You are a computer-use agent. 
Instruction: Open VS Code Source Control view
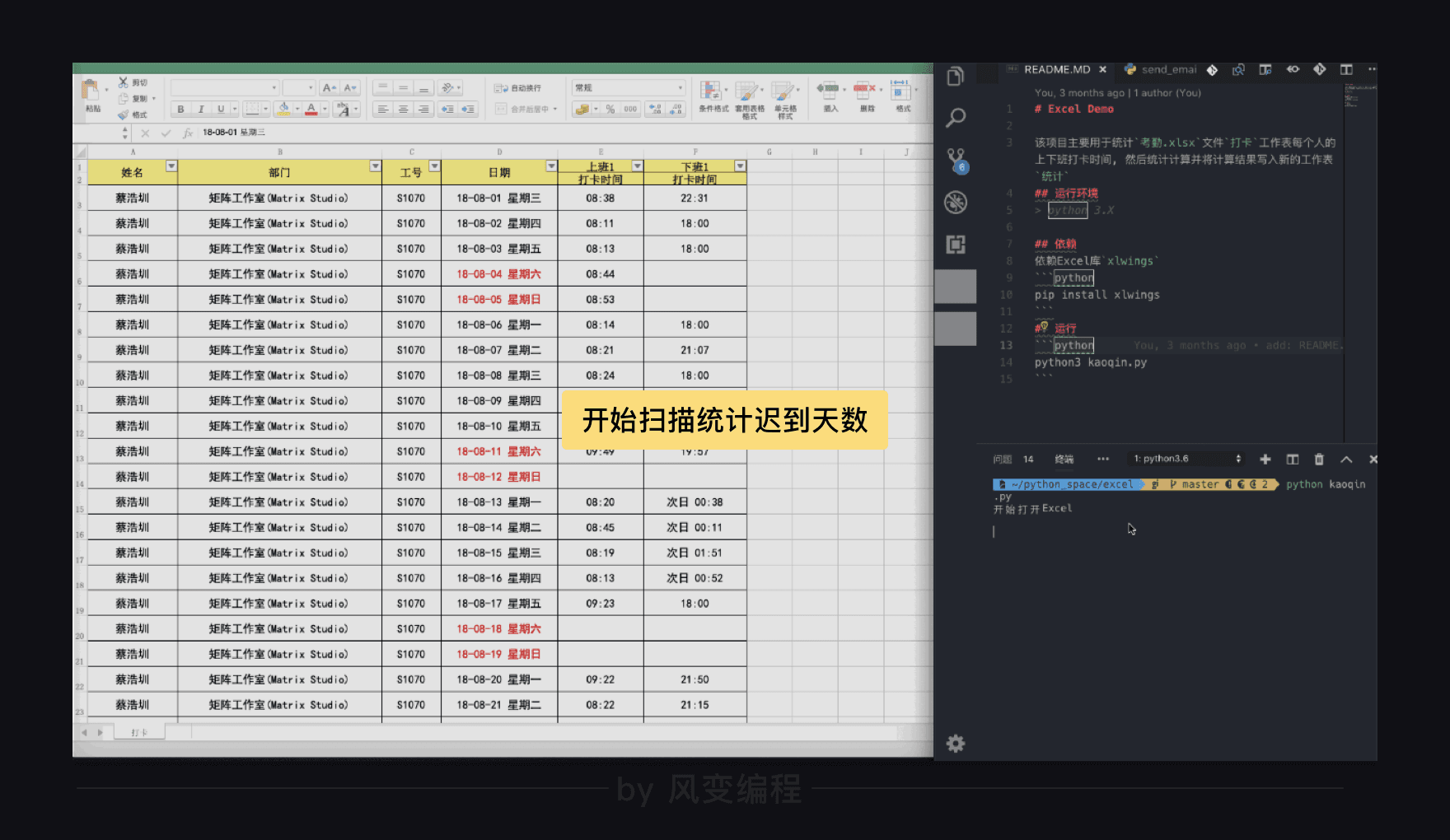[956, 159]
